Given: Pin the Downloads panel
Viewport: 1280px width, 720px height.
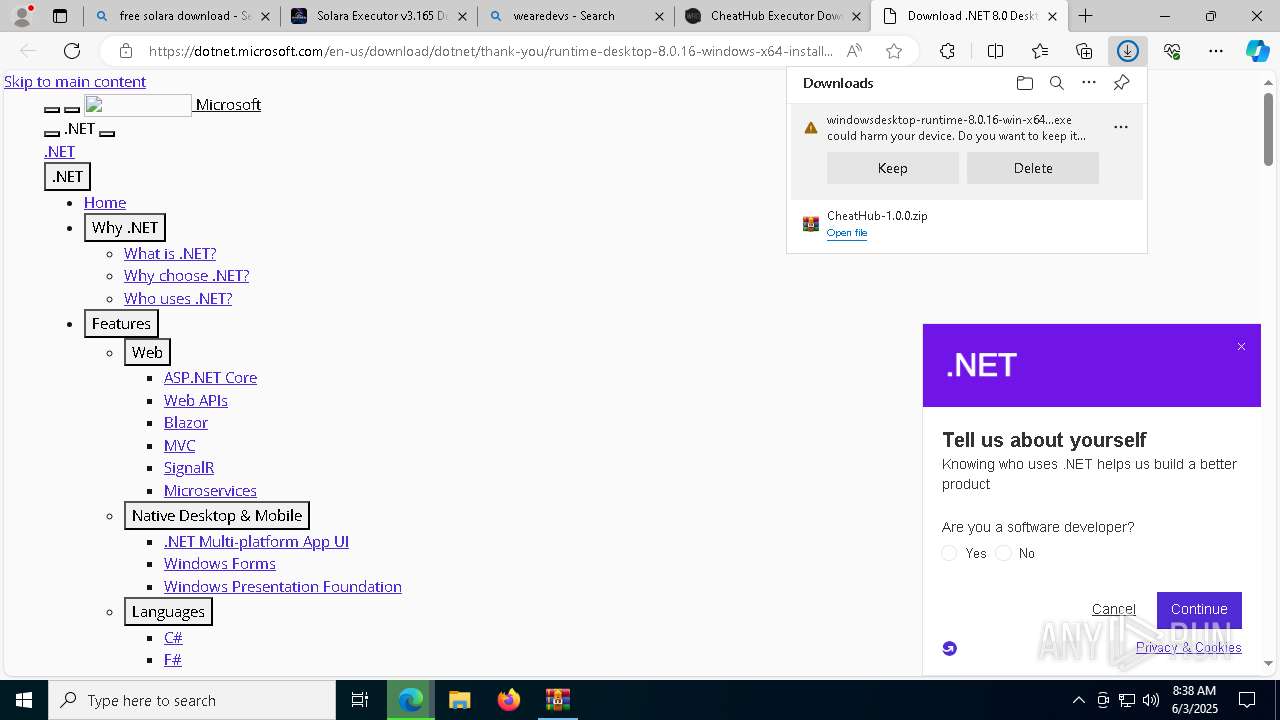Looking at the screenshot, I should [x=1121, y=83].
